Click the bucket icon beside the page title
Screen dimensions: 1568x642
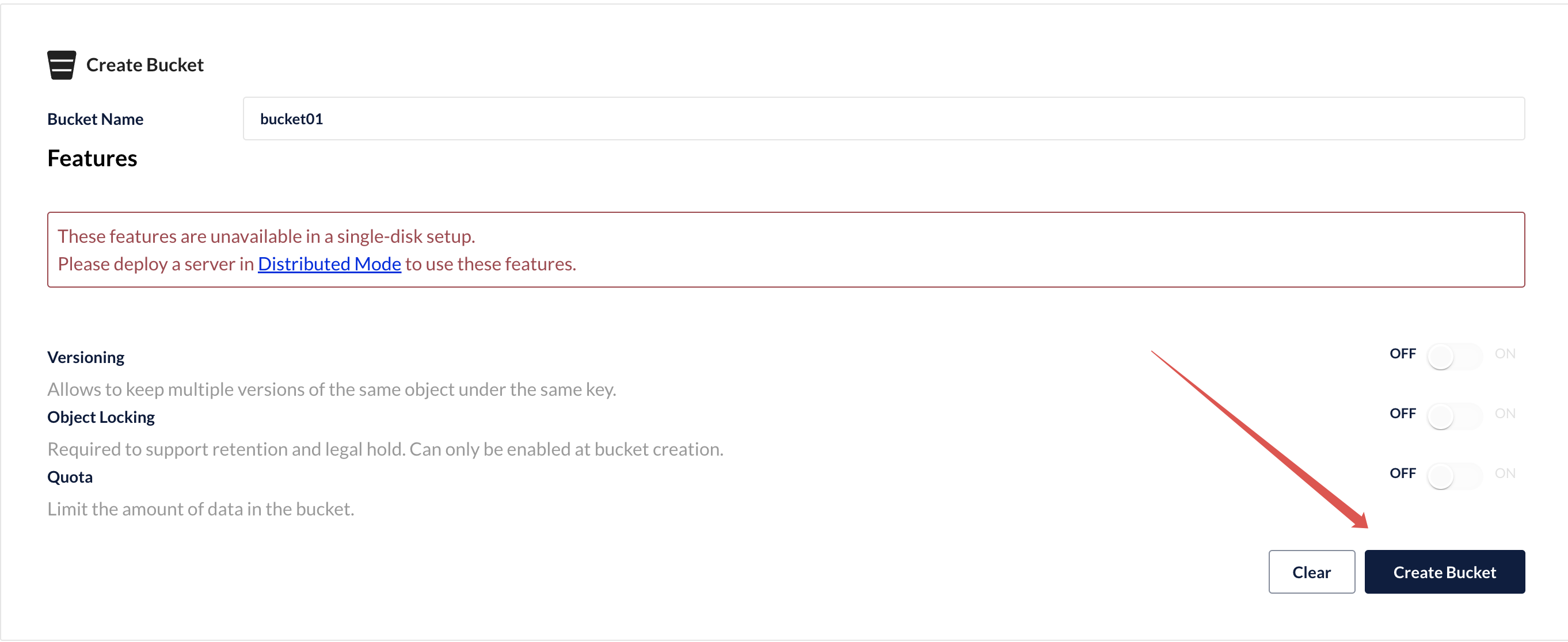tap(62, 64)
